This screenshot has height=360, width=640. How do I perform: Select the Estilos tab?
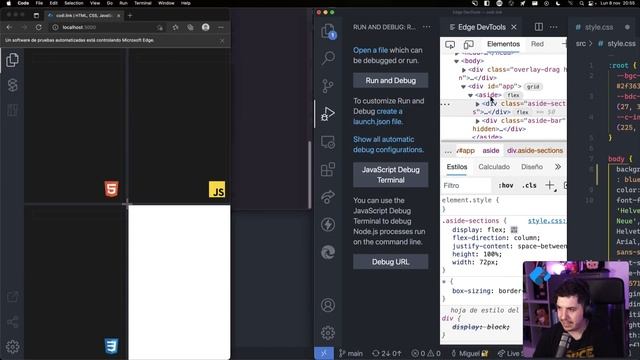[x=457, y=167]
